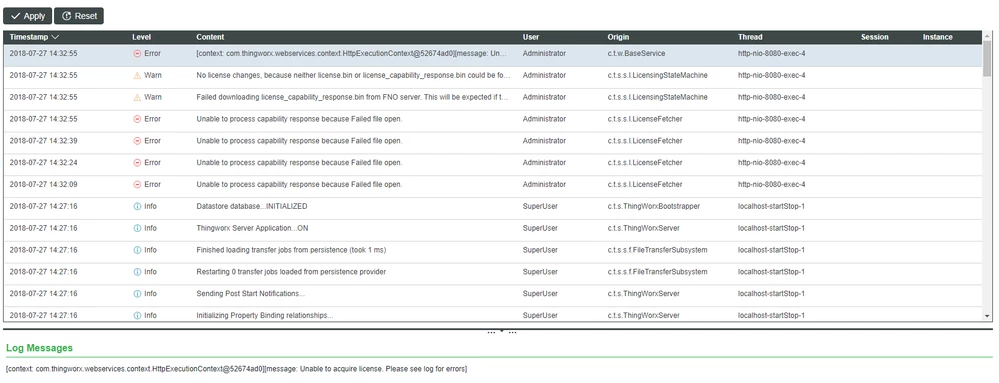Click the Warn icon in the 'Failed downloading' row

137,97
